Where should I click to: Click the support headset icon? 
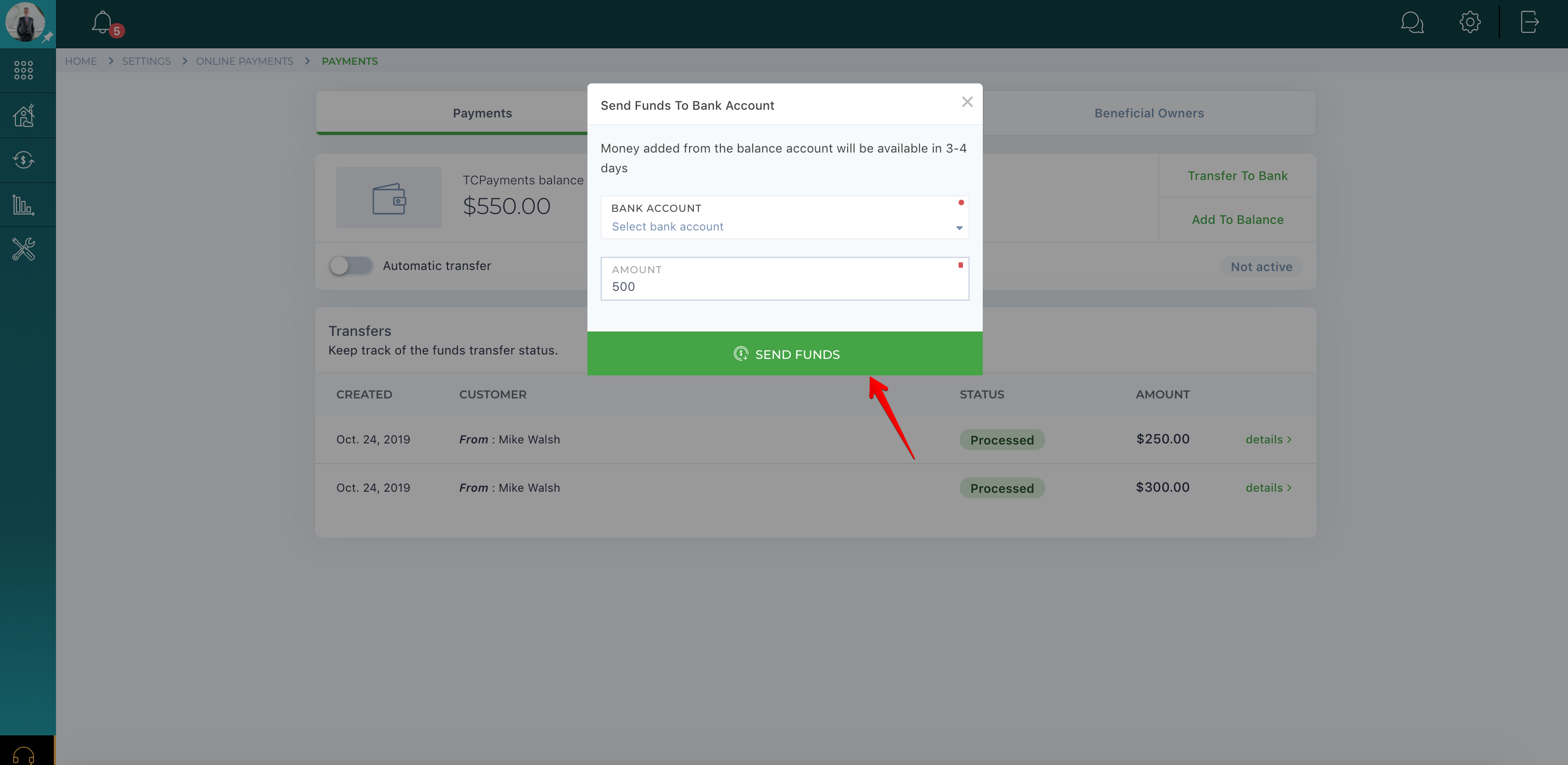24,755
